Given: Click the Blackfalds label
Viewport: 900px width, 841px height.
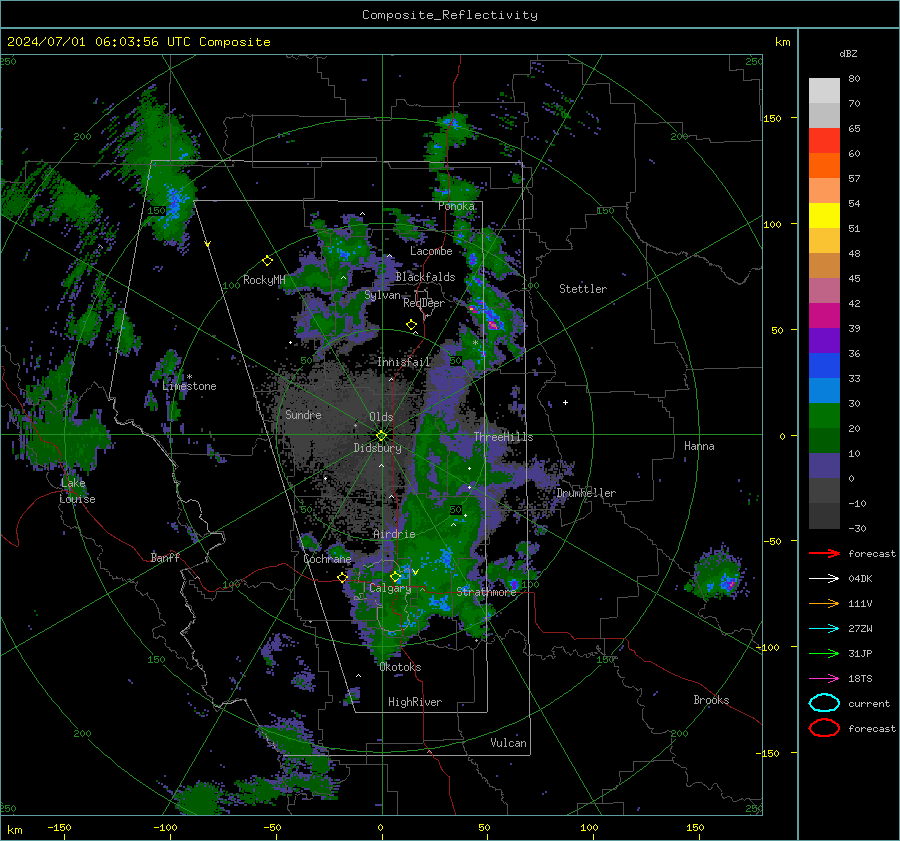Looking at the screenshot, I should [x=425, y=277].
